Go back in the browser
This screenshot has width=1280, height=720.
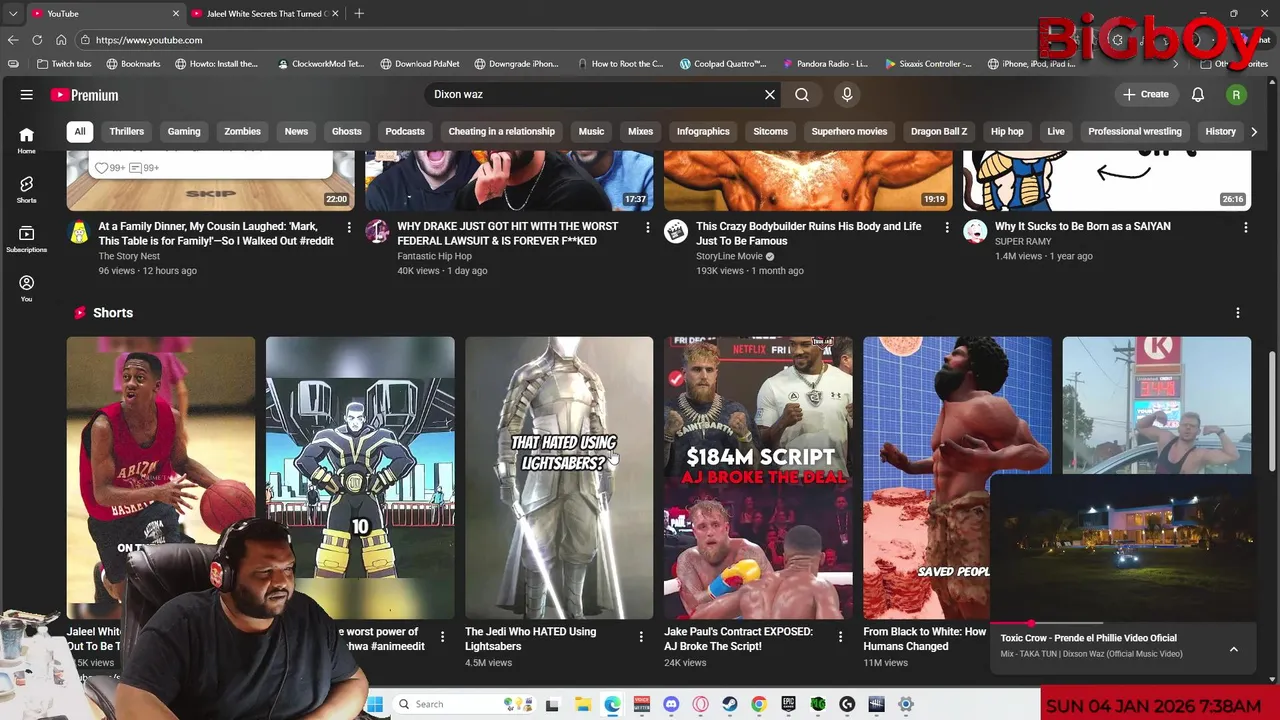tap(13, 40)
